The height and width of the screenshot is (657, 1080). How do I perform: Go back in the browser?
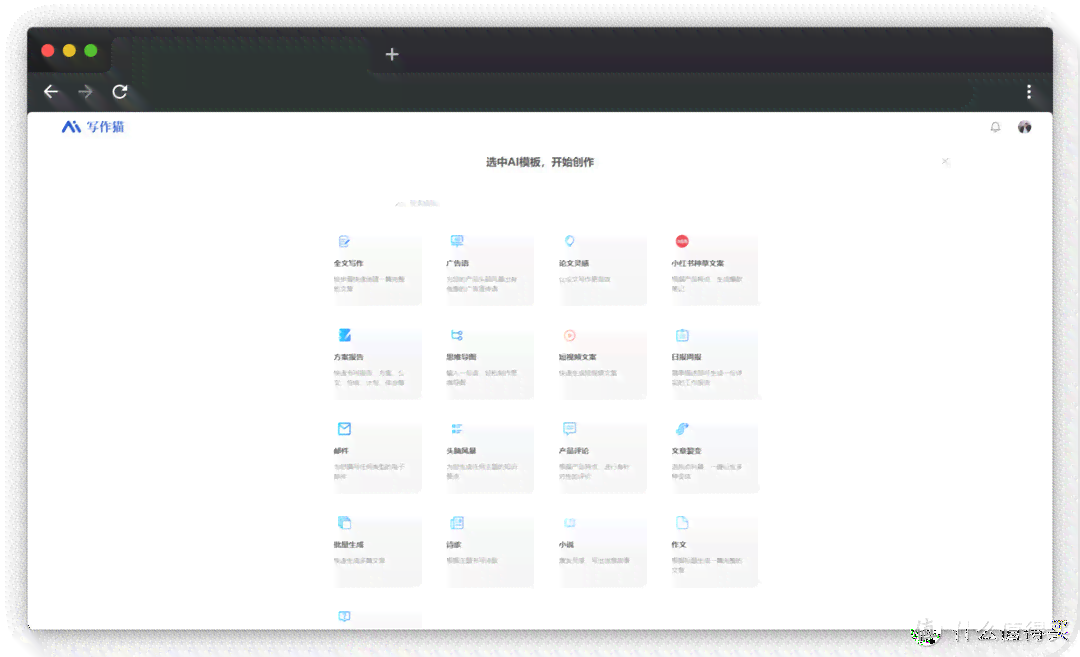pyautogui.click(x=51, y=92)
